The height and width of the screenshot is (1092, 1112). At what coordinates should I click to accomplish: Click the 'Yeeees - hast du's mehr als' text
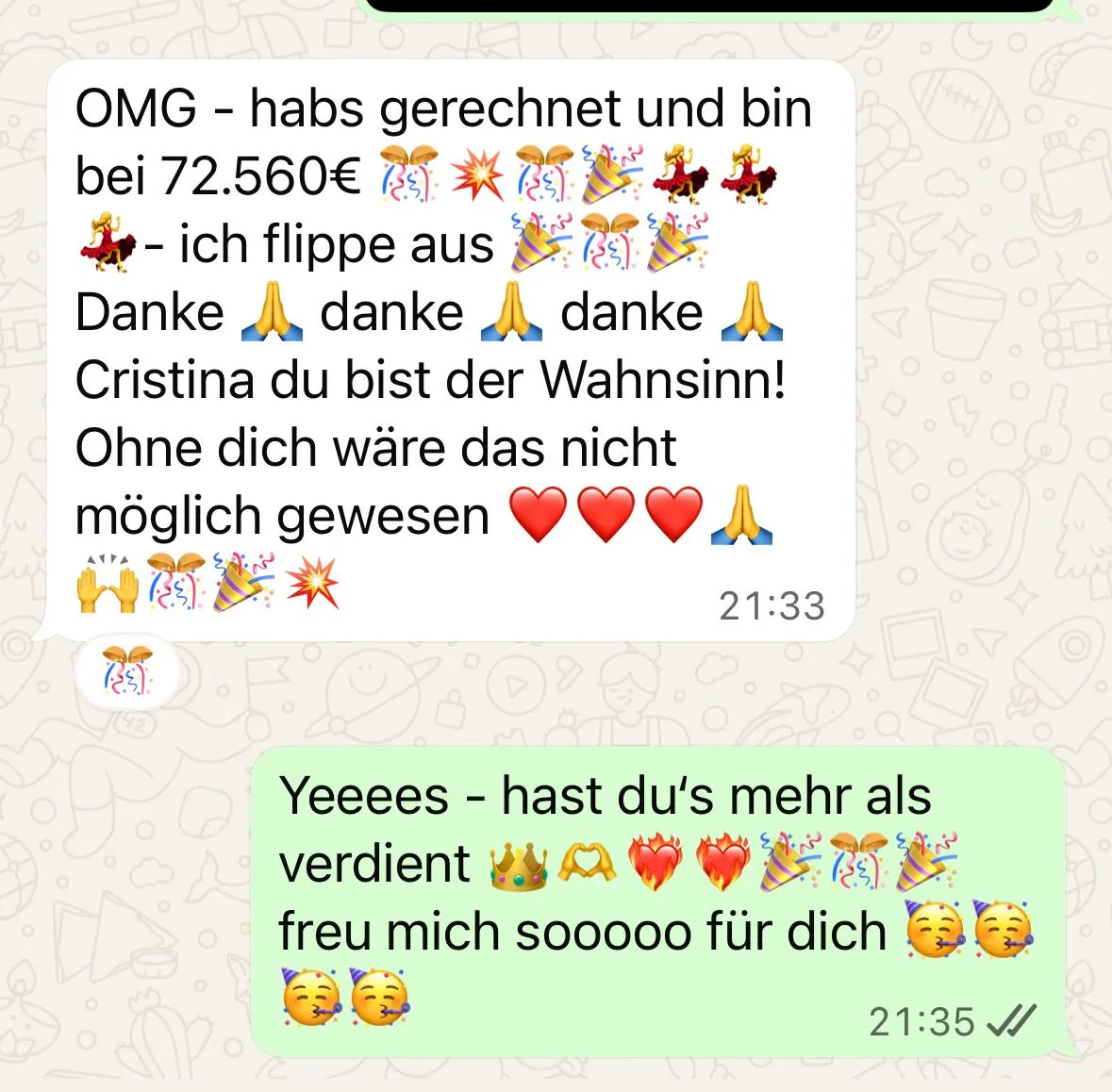click(x=605, y=796)
